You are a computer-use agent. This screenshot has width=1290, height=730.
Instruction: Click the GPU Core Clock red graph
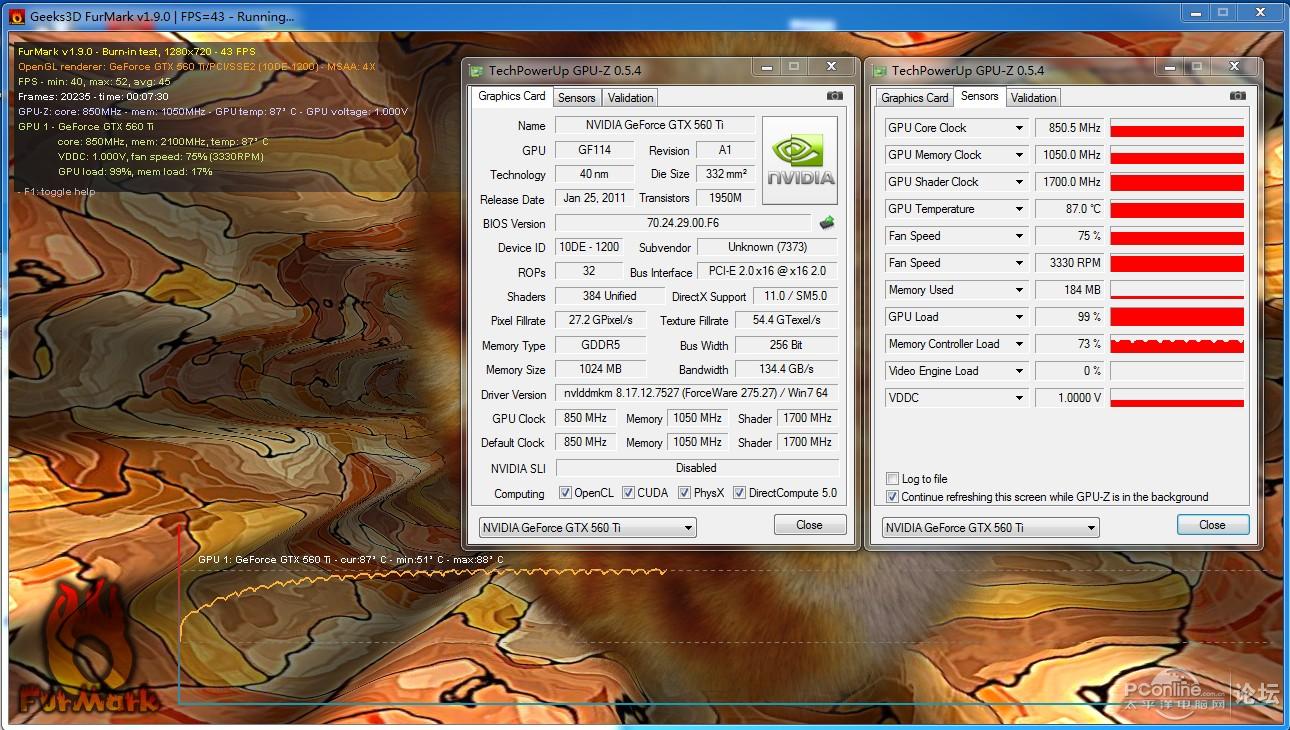tap(1177, 128)
